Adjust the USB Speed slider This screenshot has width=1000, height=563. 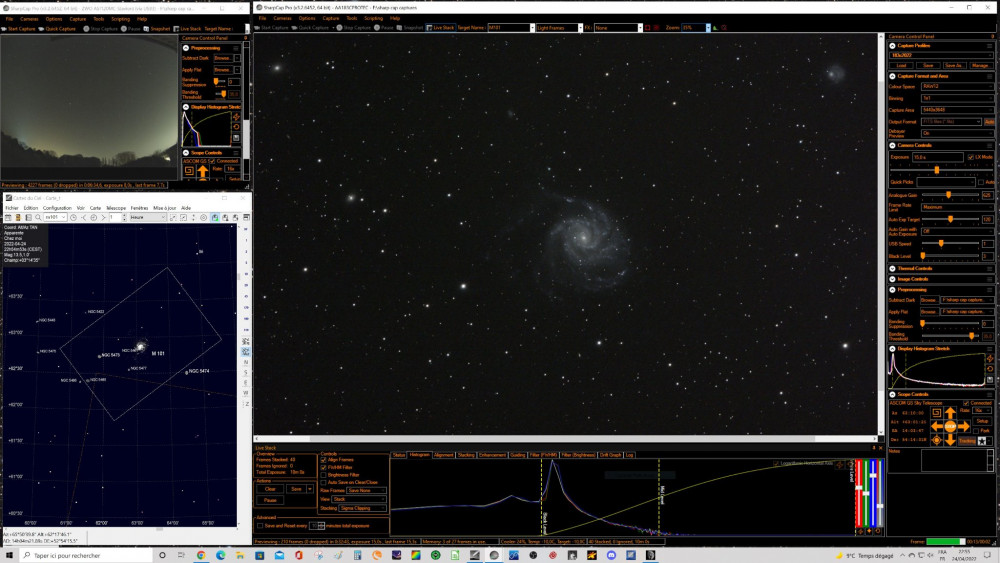(950, 244)
